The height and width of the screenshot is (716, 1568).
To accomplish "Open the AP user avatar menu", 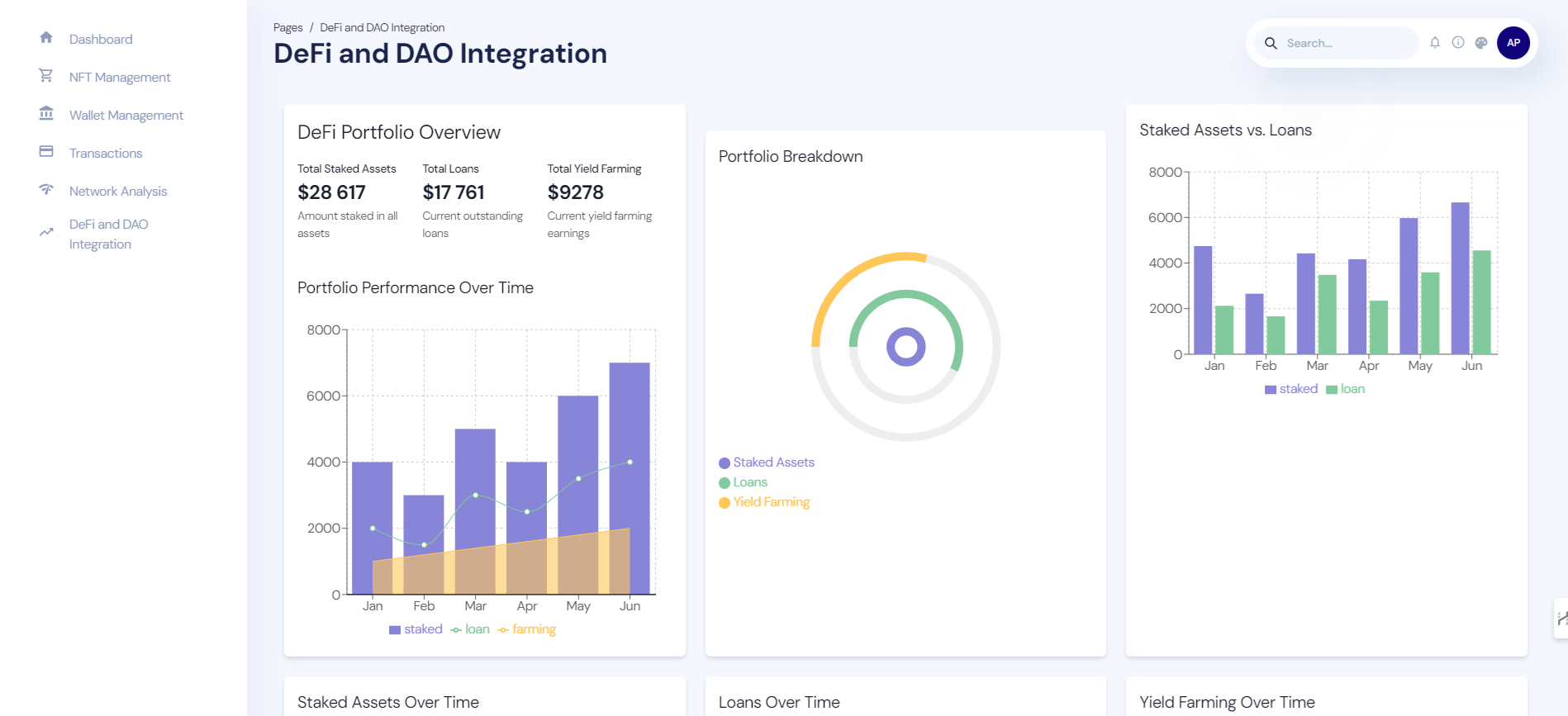I will coord(1513,43).
